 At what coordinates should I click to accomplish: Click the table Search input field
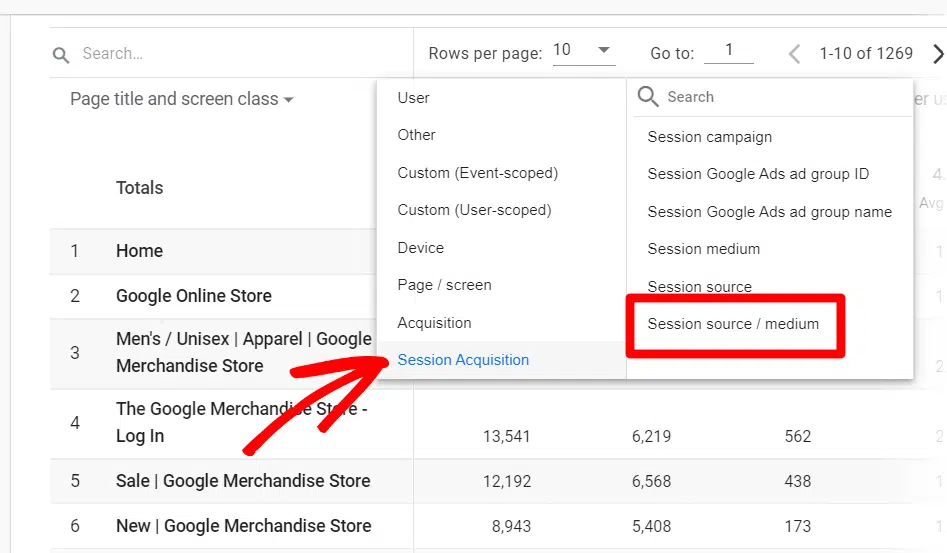240,54
